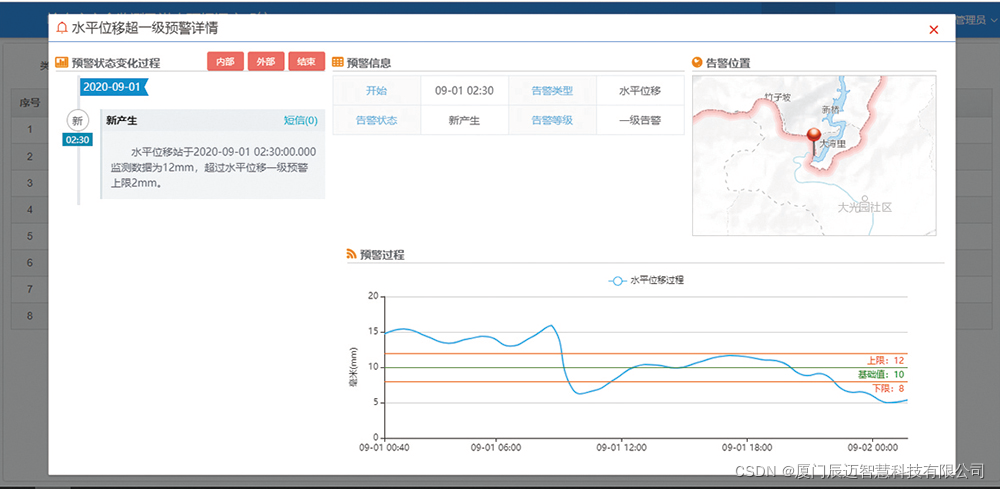Click the 新产生 status value cell

point(464,120)
